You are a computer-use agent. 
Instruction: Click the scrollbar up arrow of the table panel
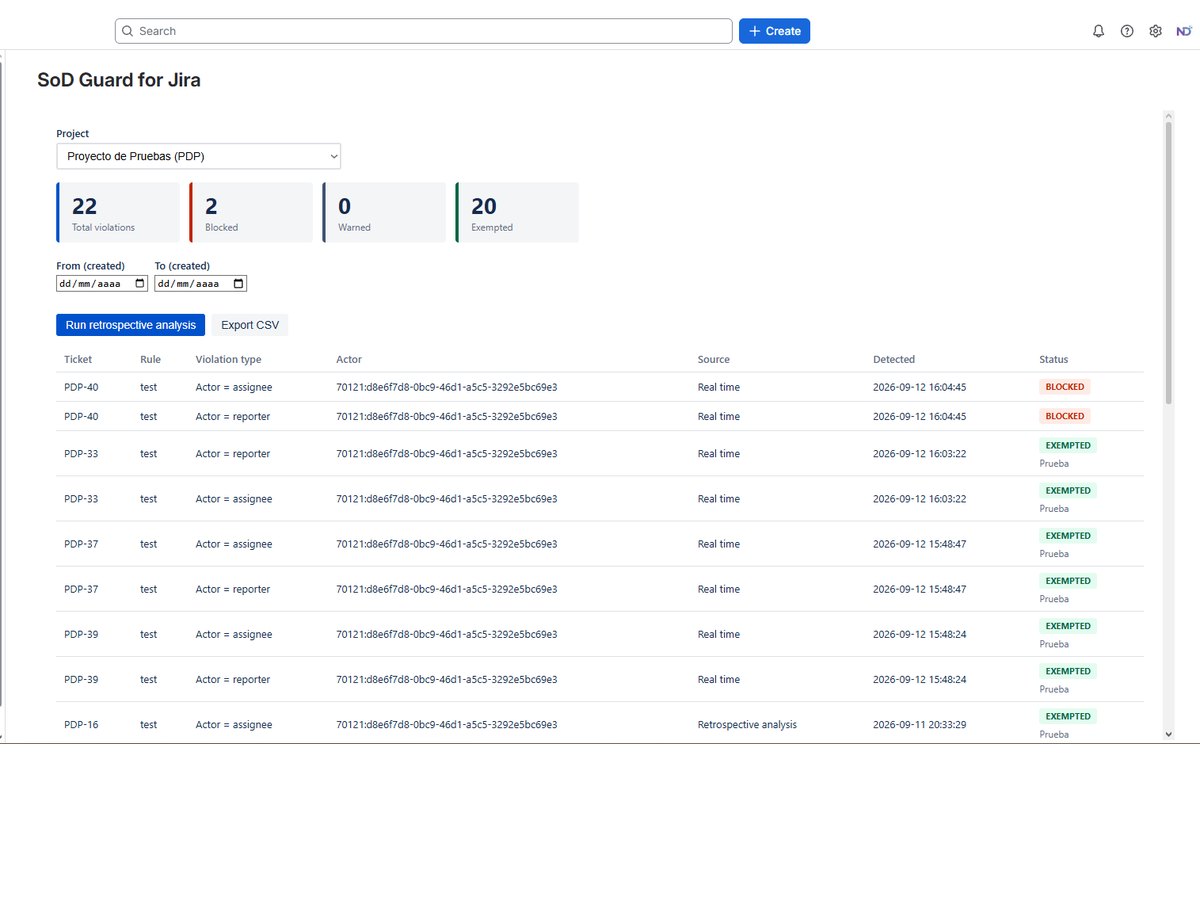(x=1168, y=117)
